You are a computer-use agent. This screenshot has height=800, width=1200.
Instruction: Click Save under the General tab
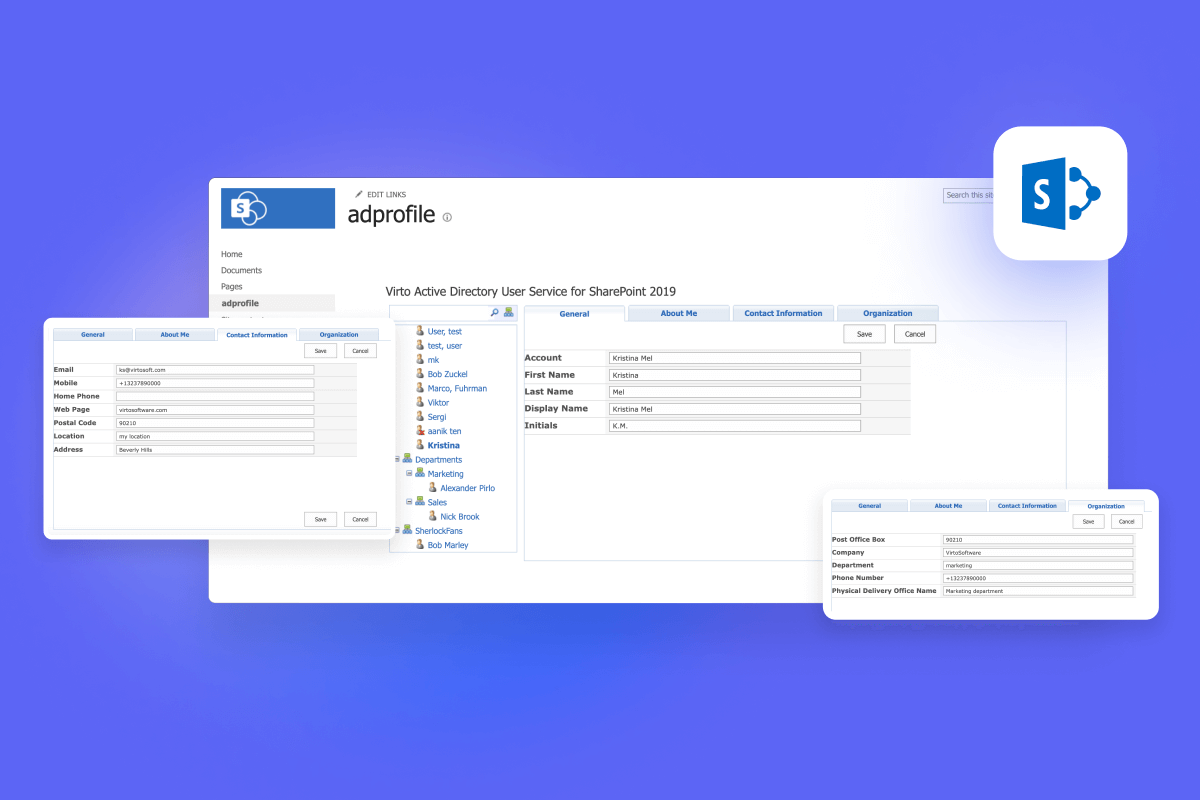tap(863, 334)
